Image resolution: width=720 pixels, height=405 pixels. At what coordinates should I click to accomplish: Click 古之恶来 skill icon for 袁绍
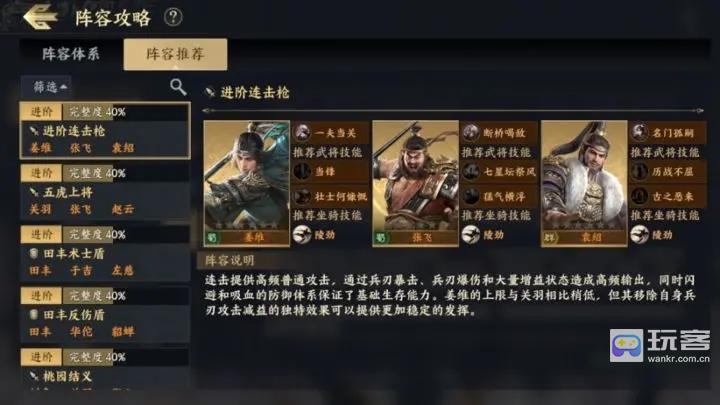point(639,197)
